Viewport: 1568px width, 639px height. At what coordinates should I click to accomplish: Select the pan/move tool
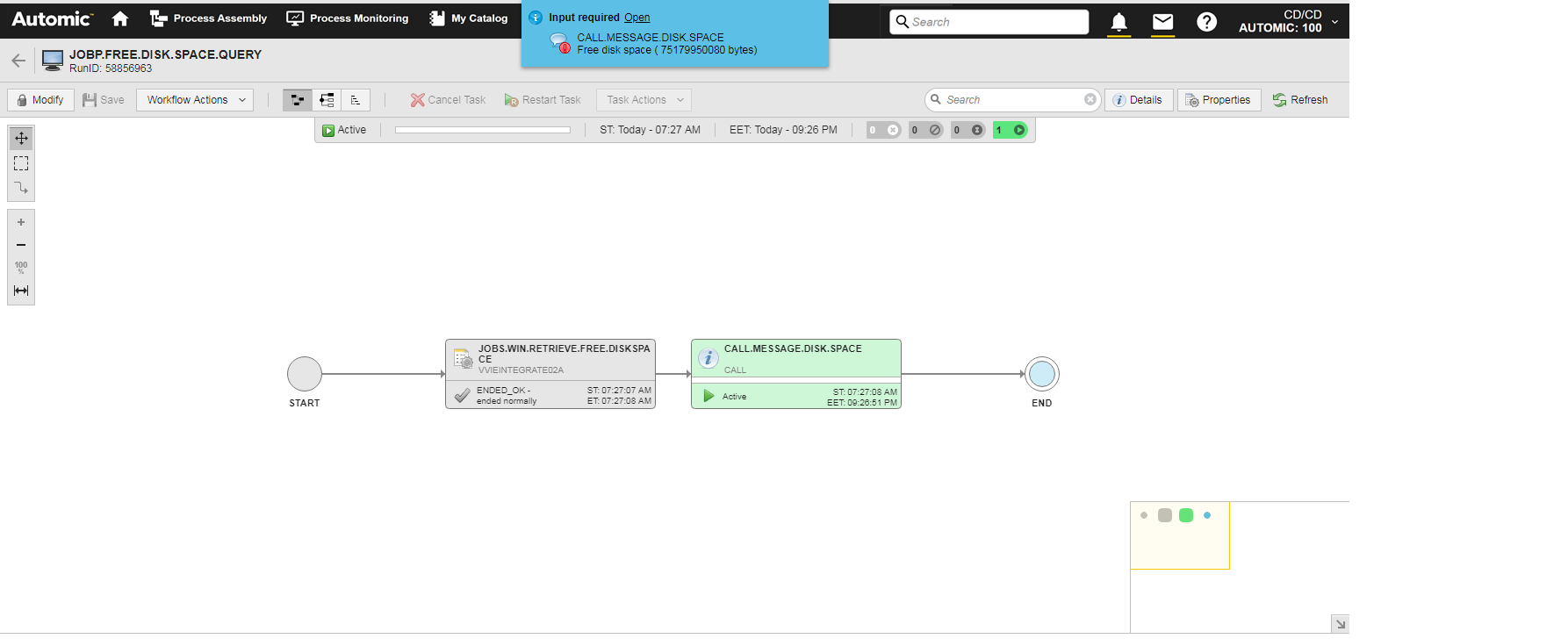click(21, 139)
